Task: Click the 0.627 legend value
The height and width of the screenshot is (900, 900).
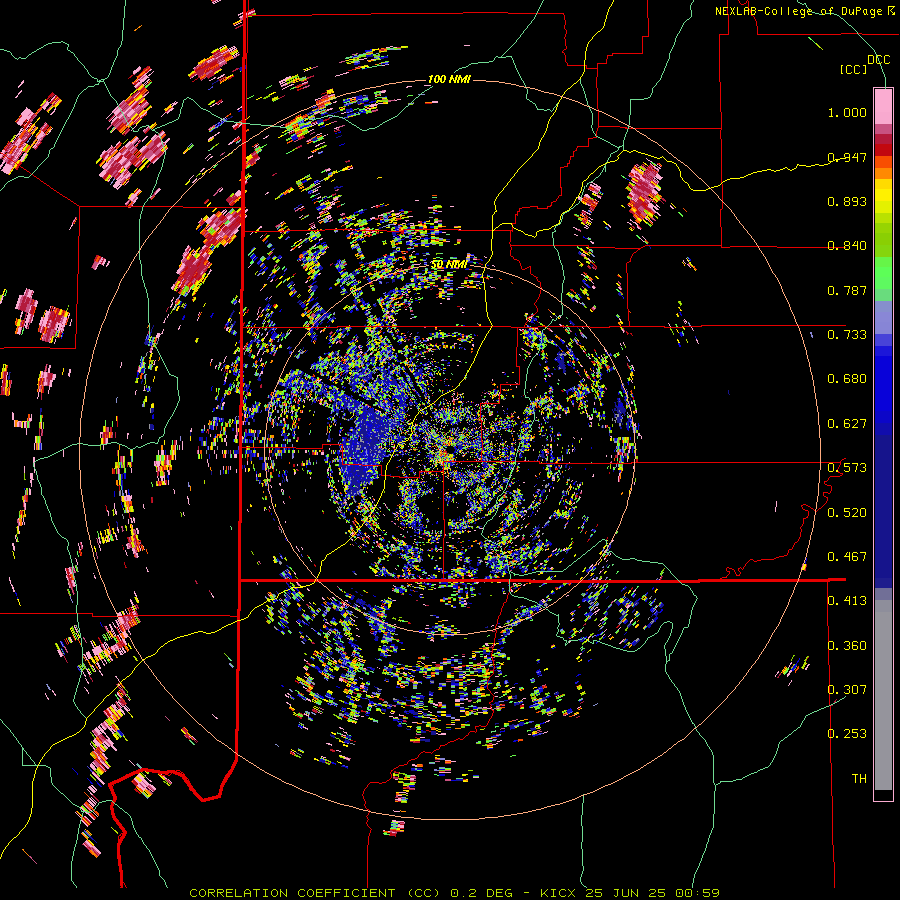Action: 847,424
